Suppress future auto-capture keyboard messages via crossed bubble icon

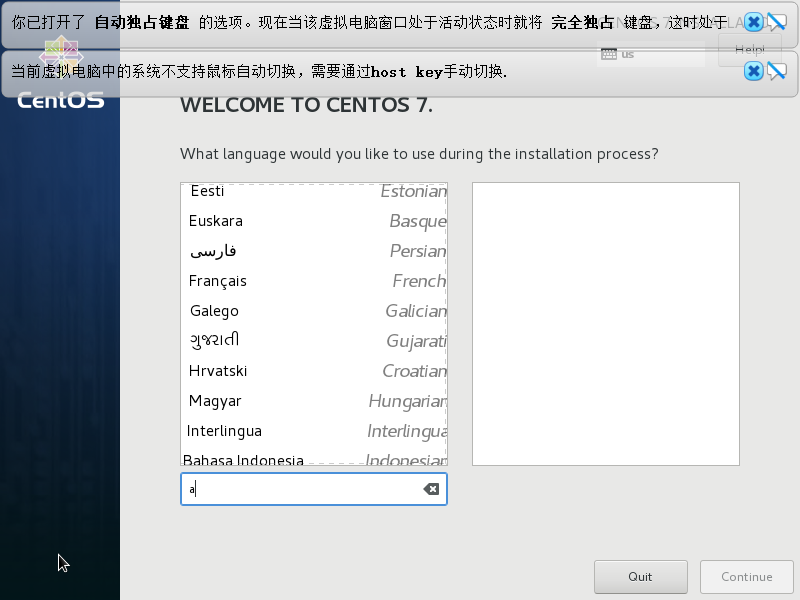point(777,22)
